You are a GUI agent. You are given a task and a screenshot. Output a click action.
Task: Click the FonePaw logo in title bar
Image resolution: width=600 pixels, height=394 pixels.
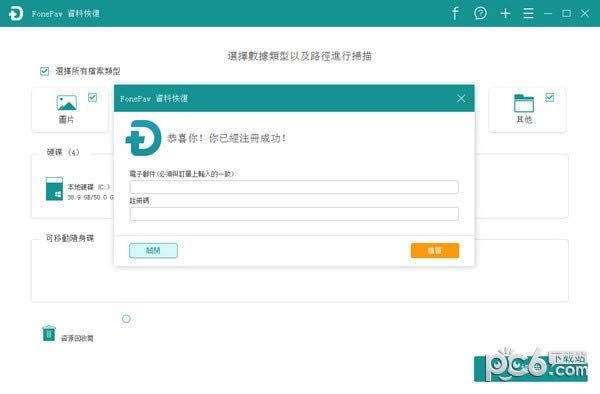coord(16,13)
